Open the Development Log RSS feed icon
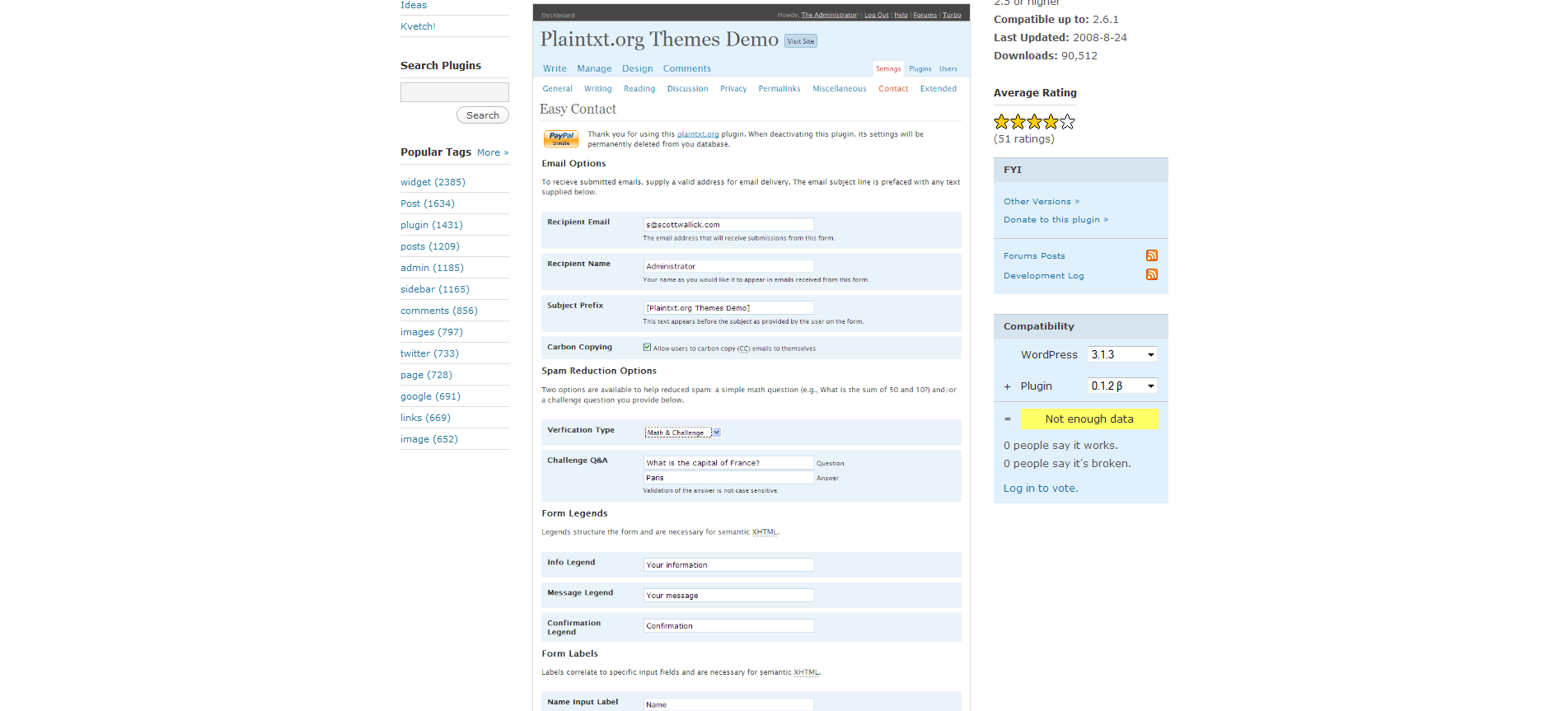The height and width of the screenshot is (711, 1568). (x=1152, y=274)
